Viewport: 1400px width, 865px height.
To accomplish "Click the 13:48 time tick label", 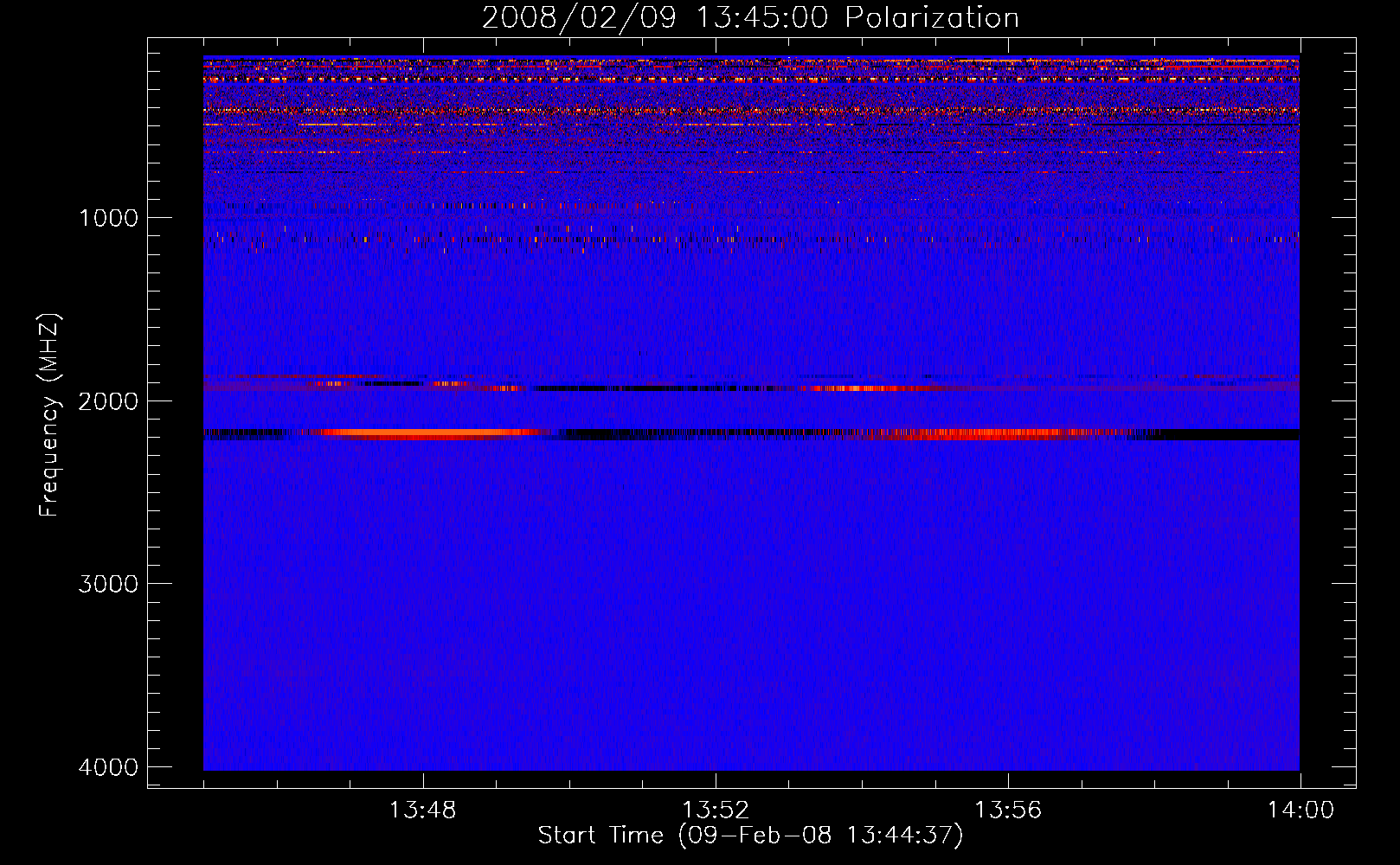I will pyautogui.click(x=422, y=811).
